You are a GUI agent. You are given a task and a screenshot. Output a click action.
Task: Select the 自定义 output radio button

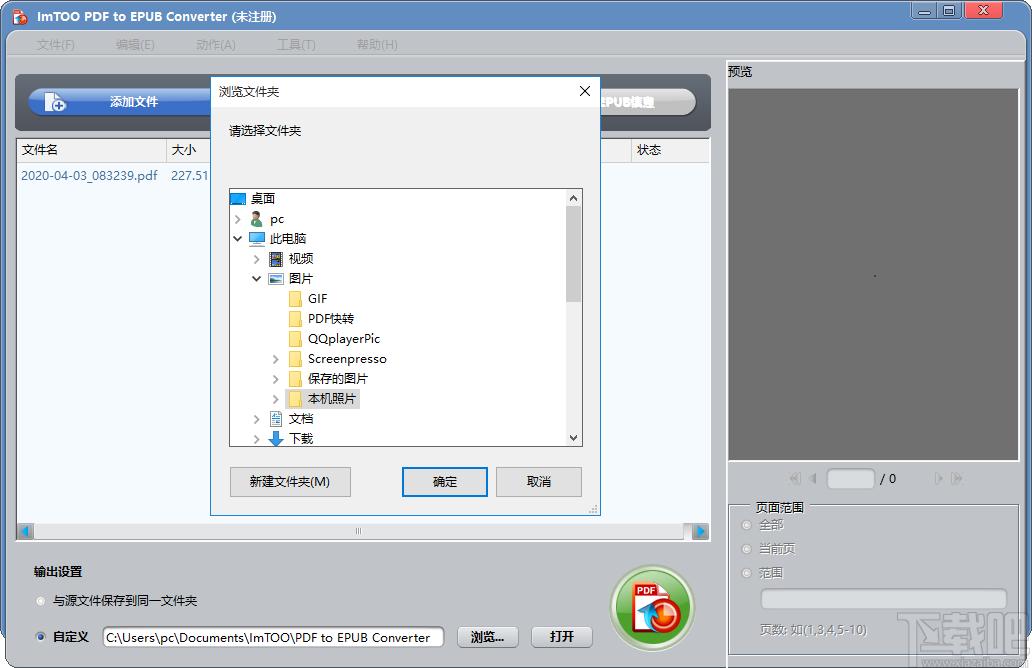coord(41,637)
